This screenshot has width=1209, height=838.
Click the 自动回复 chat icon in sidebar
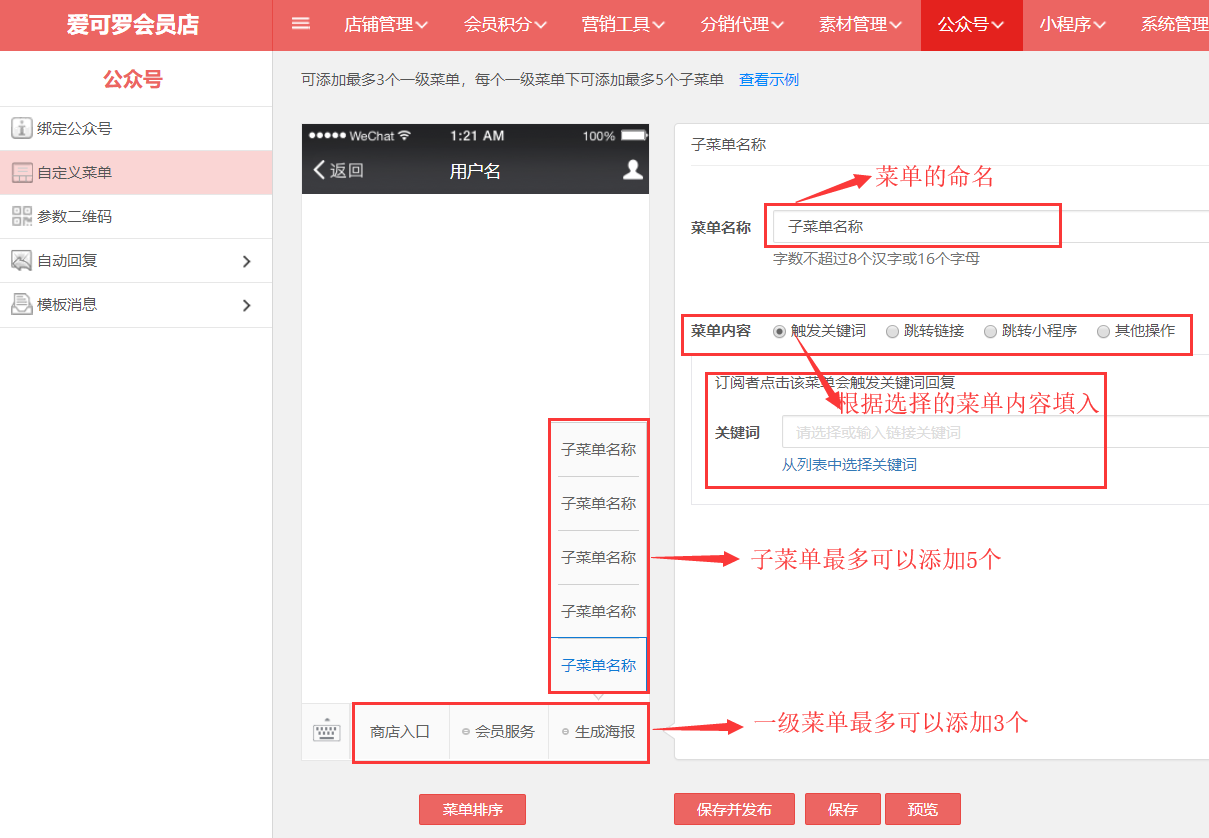click(x=21, y=261)
